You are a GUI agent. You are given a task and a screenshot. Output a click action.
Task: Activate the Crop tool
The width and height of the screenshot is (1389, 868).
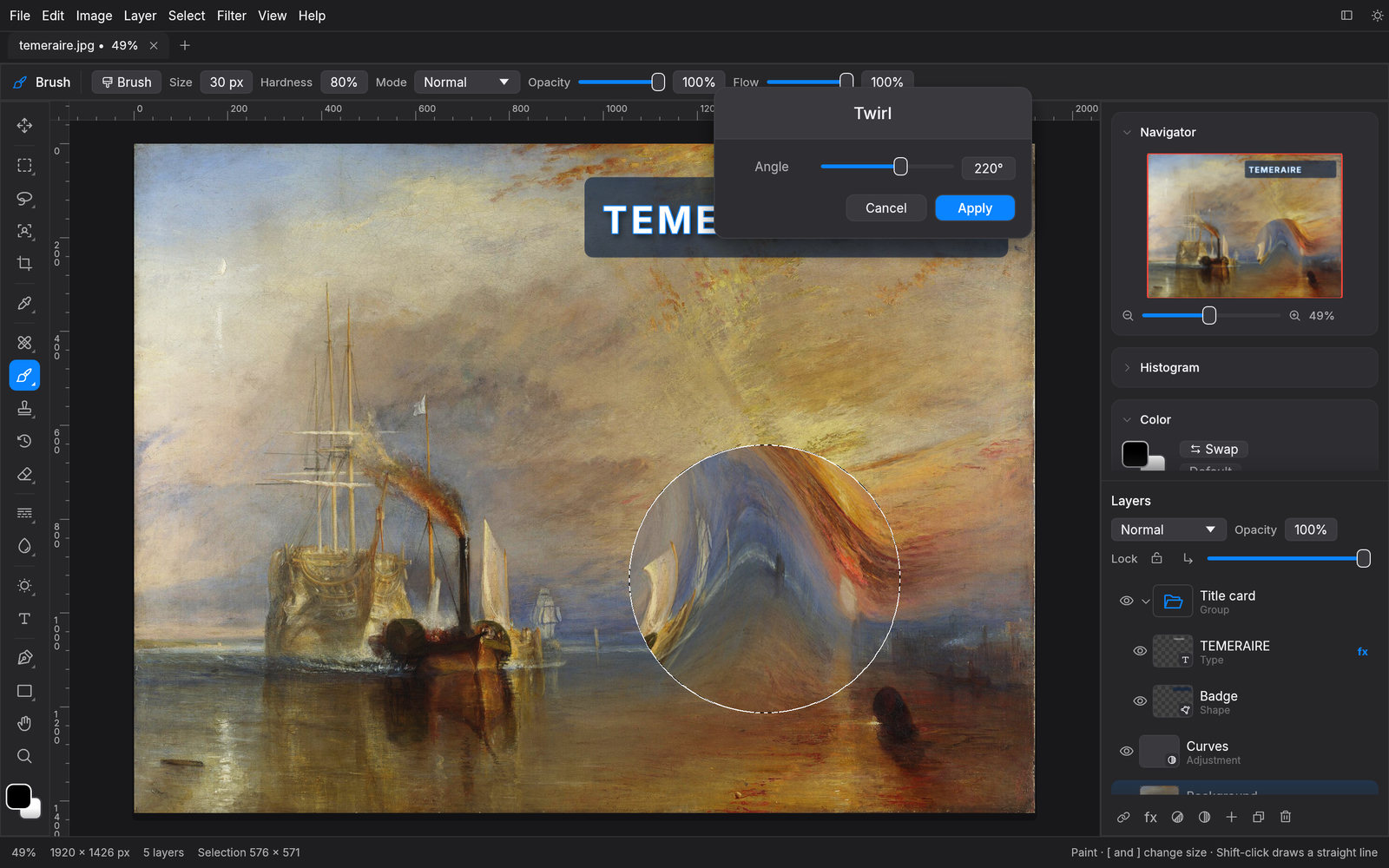click(24, 264)
